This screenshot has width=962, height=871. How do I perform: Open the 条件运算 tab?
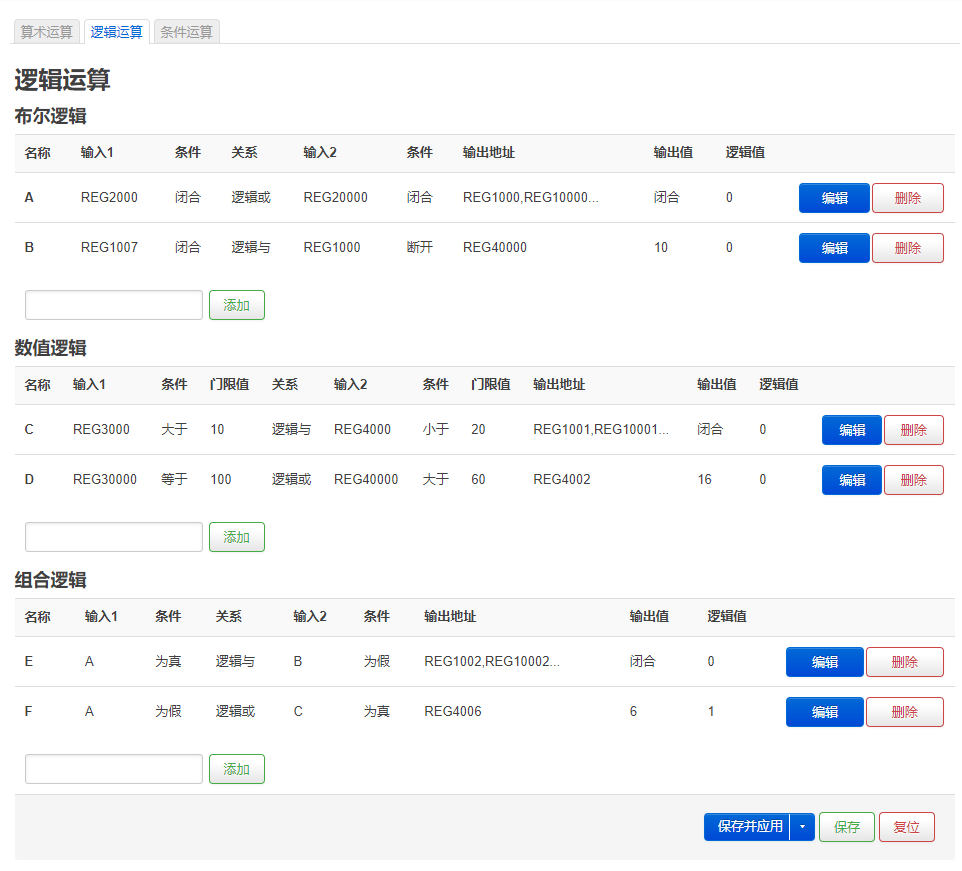(x=187, y=32)
